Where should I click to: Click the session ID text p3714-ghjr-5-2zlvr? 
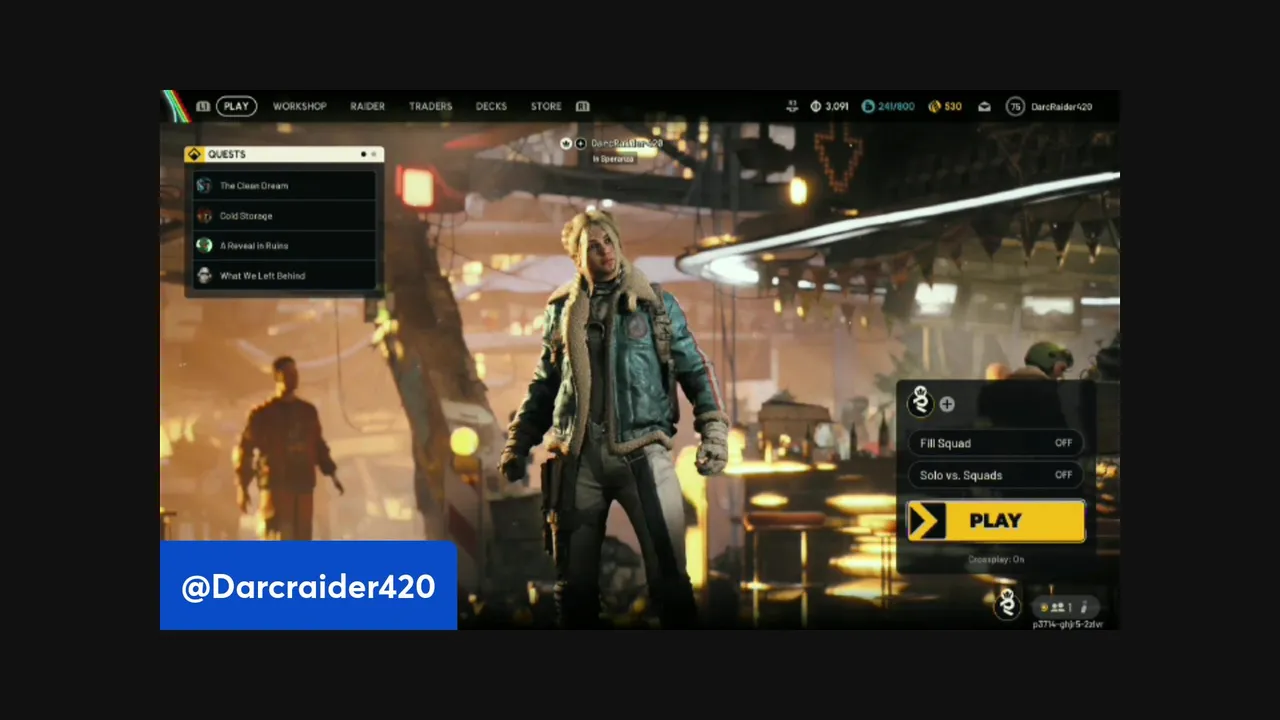(x=1068, y=624)
